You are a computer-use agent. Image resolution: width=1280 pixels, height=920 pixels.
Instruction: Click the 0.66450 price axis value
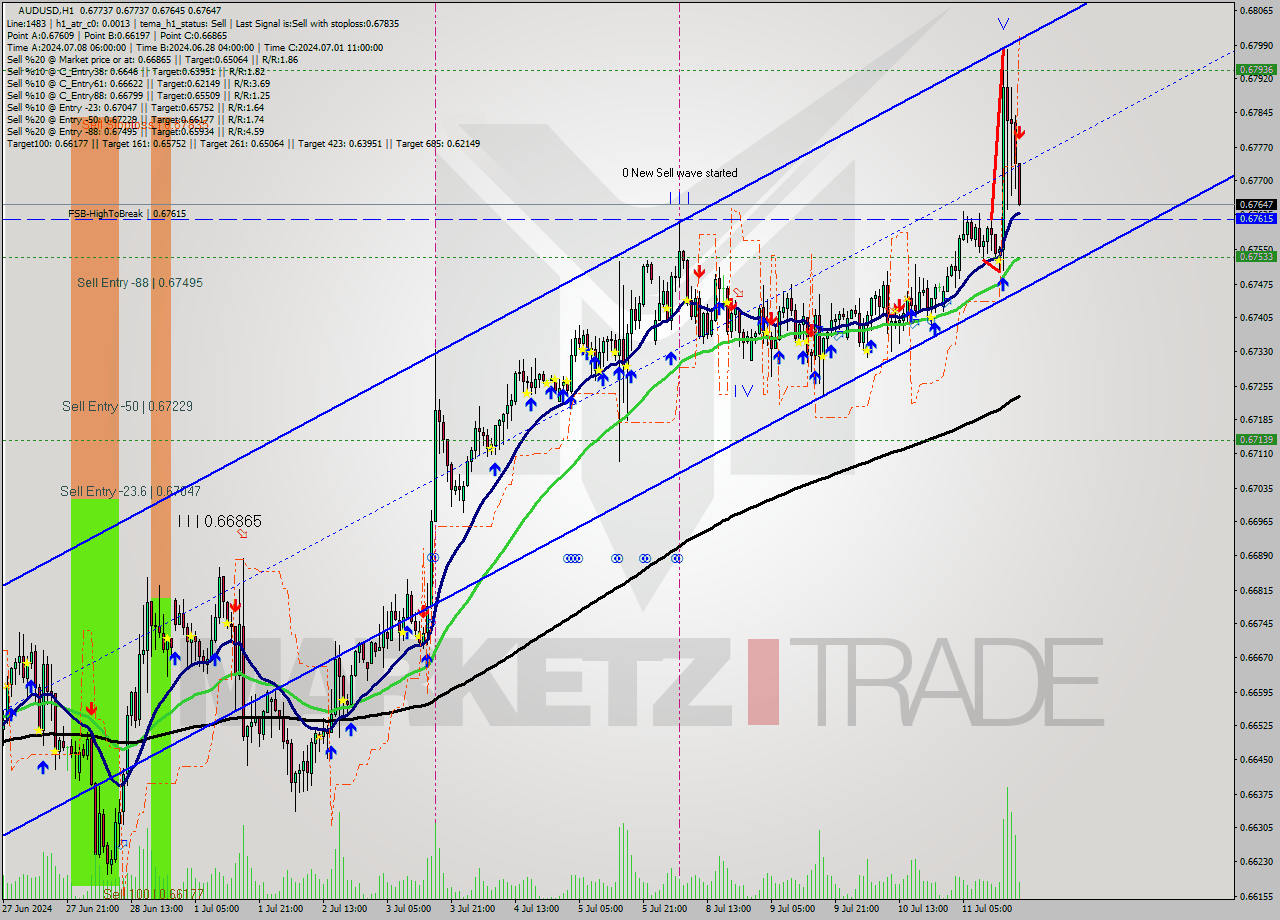coord(1256,760)
